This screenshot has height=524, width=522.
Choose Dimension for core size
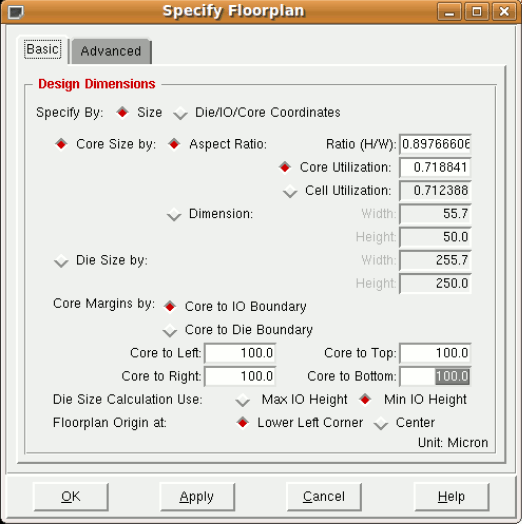[174, 214]
